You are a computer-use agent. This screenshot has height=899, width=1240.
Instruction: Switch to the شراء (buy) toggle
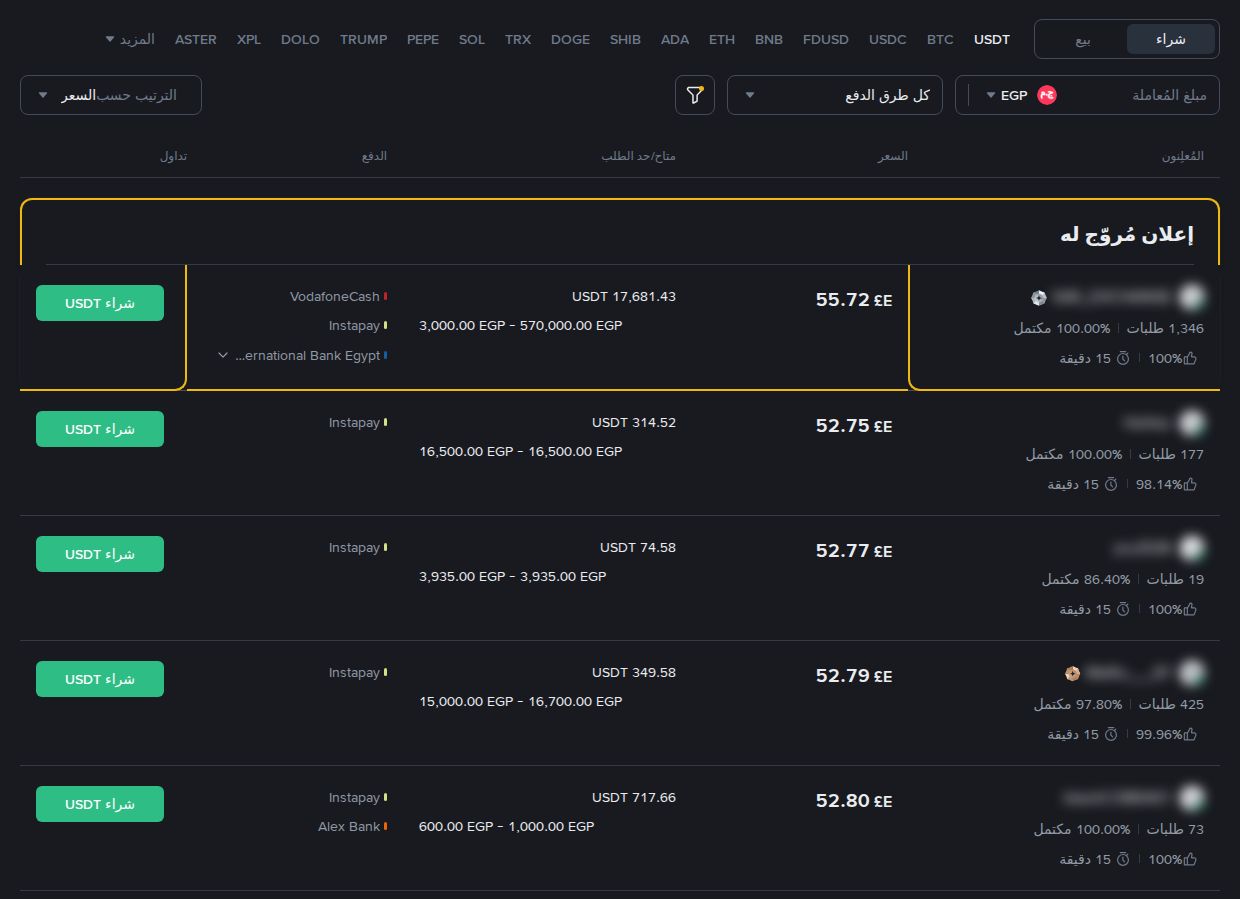[1171, 39]
